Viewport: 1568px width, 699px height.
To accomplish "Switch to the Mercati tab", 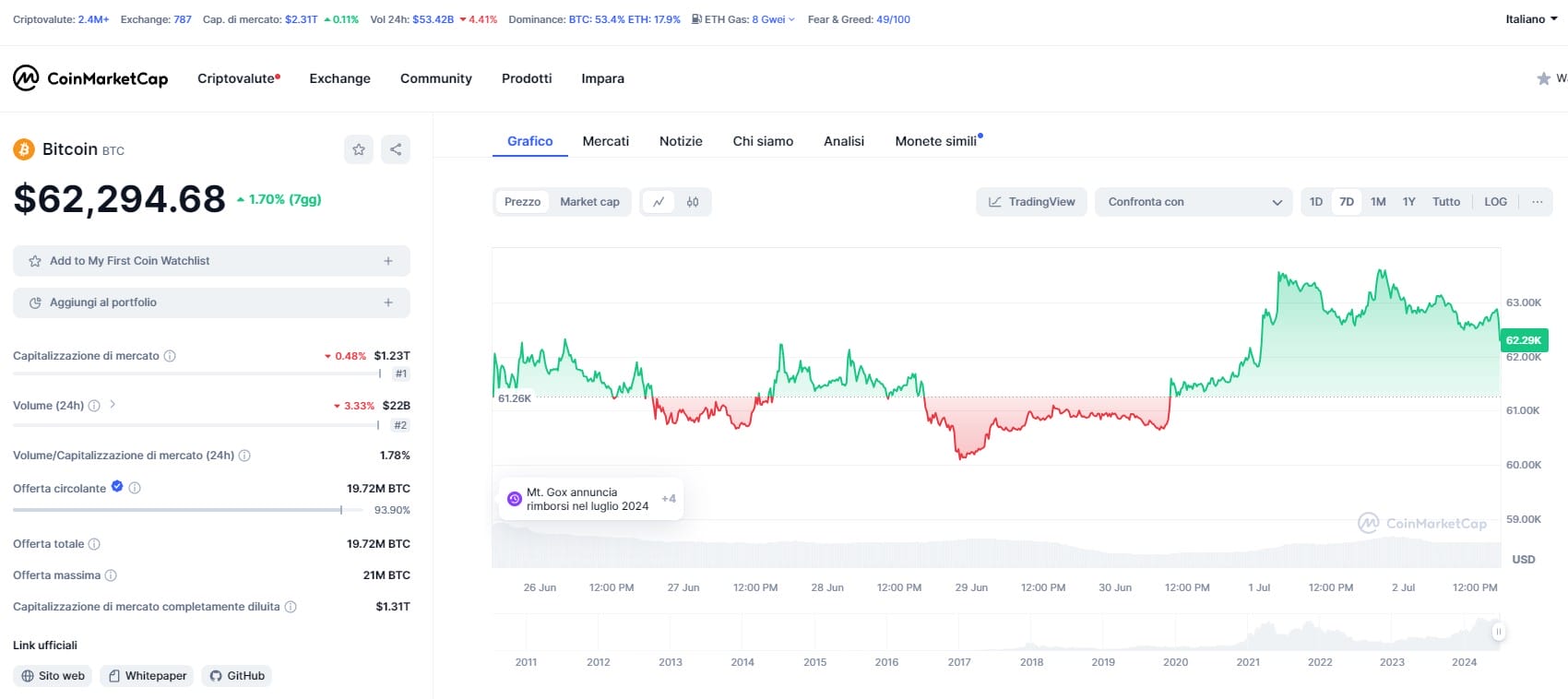I will (605, 141).
